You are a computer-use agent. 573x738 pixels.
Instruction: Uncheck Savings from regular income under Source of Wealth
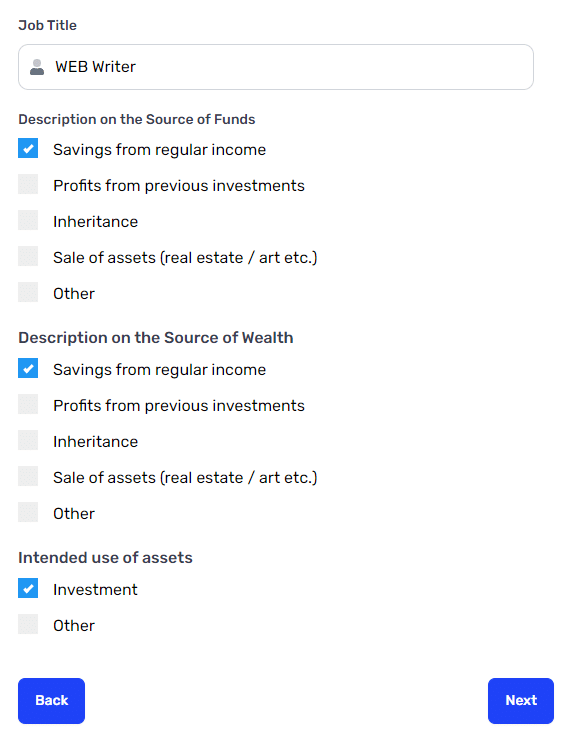[x=28, y=368]
